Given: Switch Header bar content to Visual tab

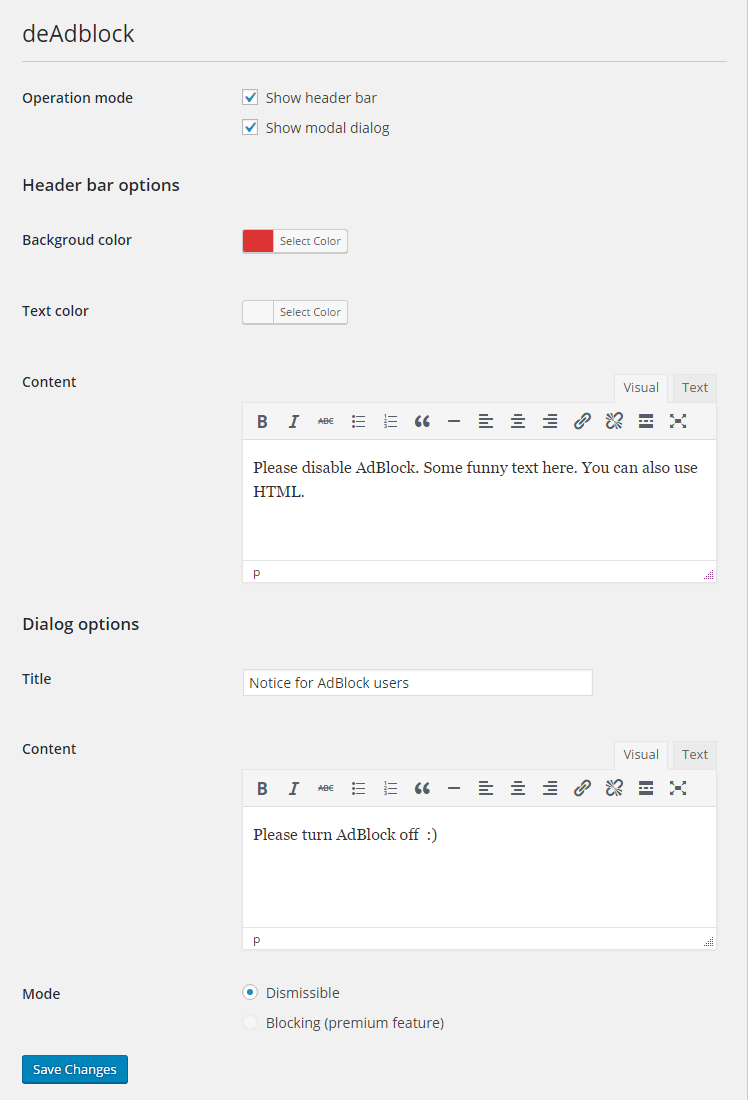Looking at the screenshot, I should 641,388.
